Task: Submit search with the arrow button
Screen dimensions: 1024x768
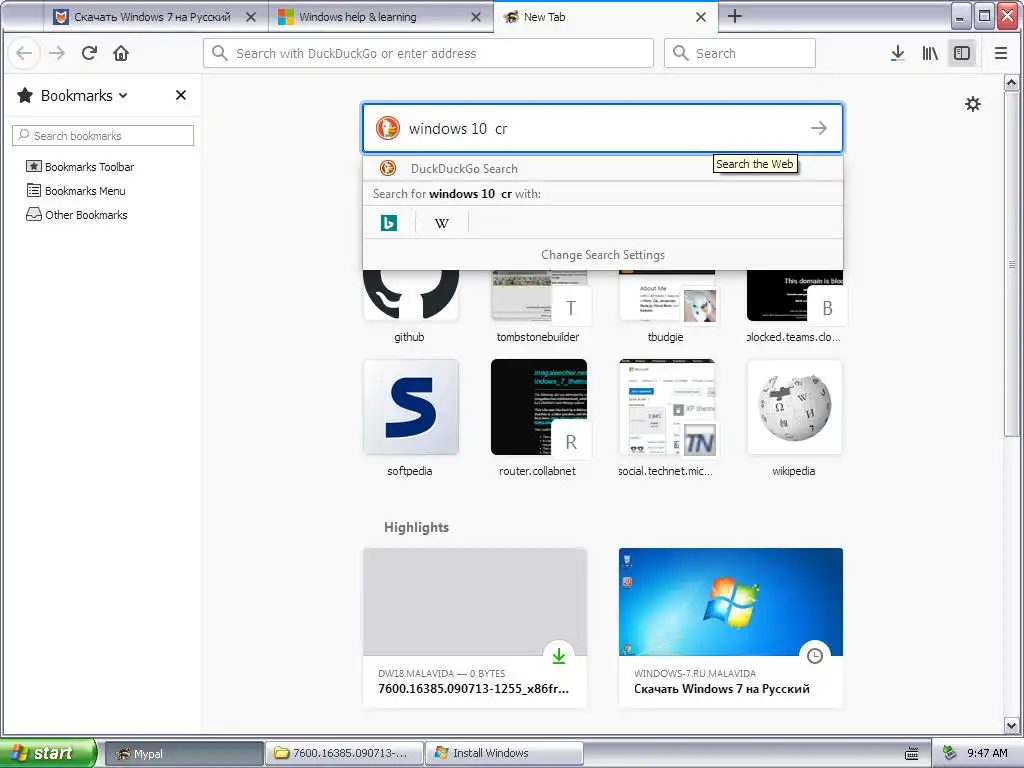Action: tap(819, 128)
